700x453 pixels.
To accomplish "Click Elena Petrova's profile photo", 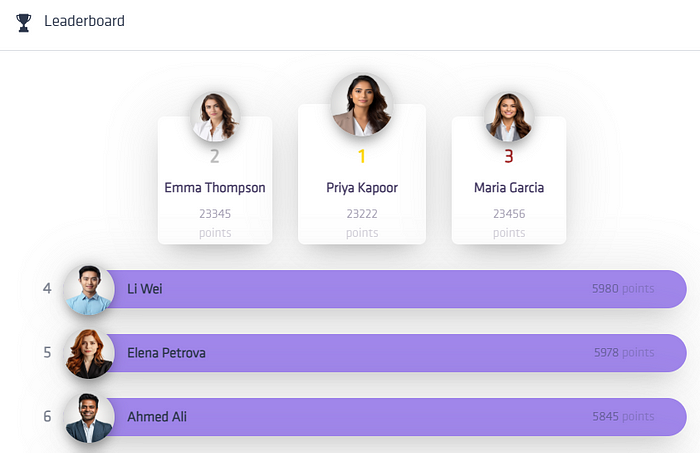I will coord(89,353).
